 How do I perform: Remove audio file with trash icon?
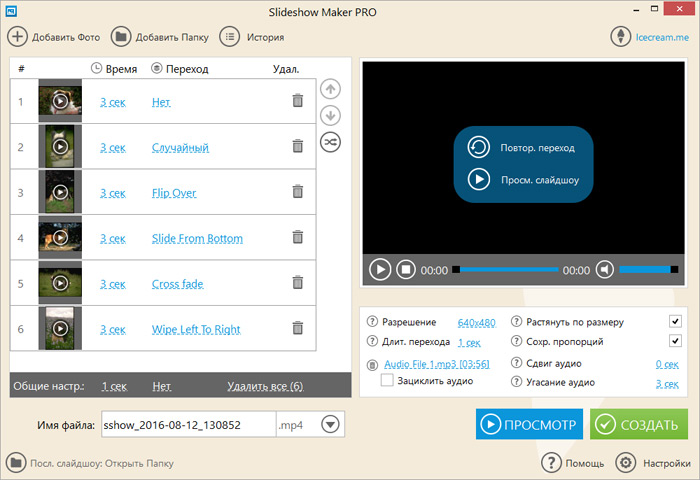point(373,365)
